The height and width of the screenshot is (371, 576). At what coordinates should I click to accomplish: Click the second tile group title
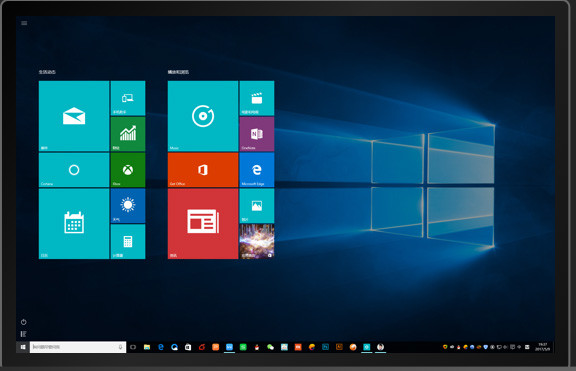[x=178, y=72]
